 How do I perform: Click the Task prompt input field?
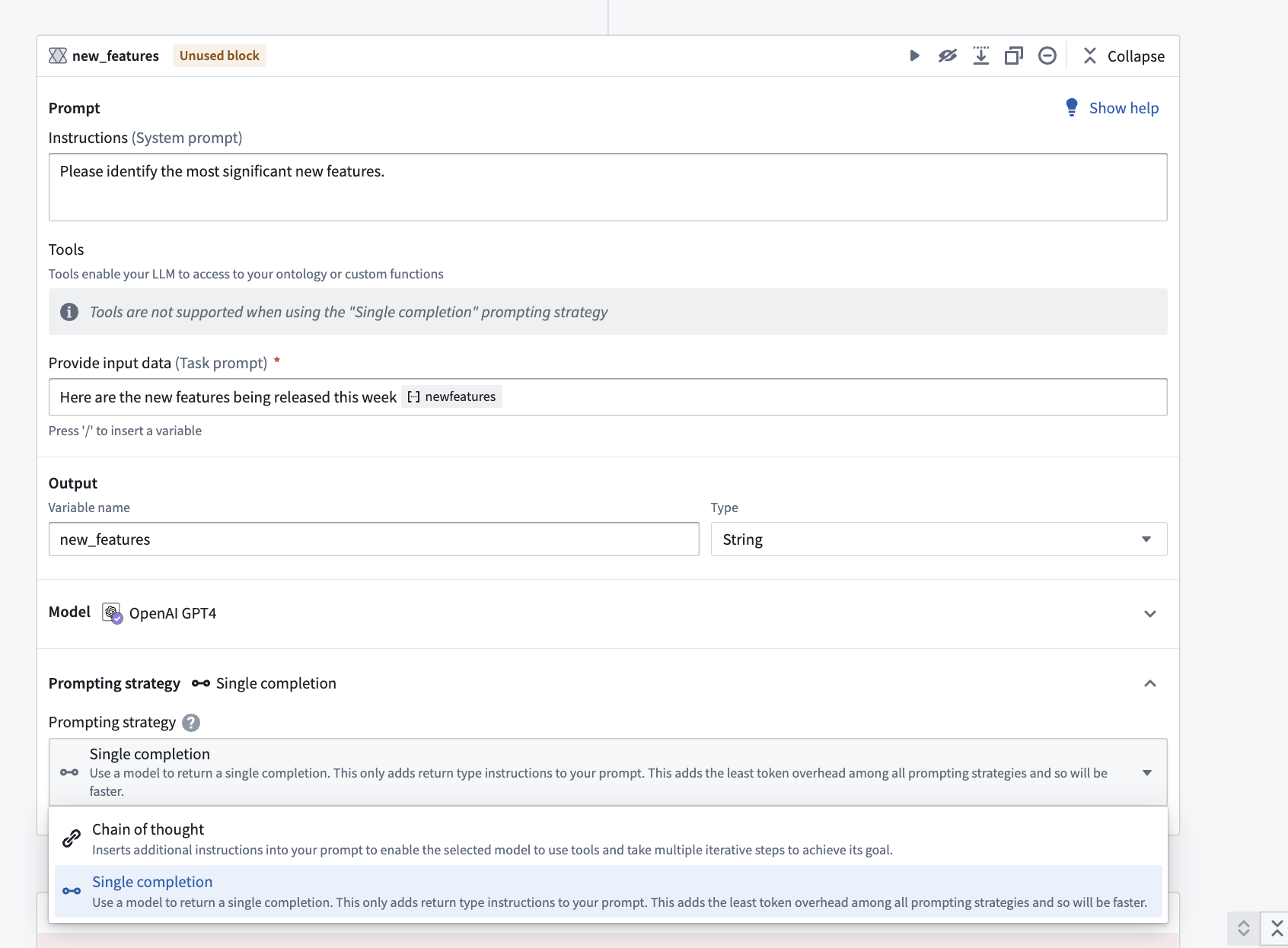607,397
